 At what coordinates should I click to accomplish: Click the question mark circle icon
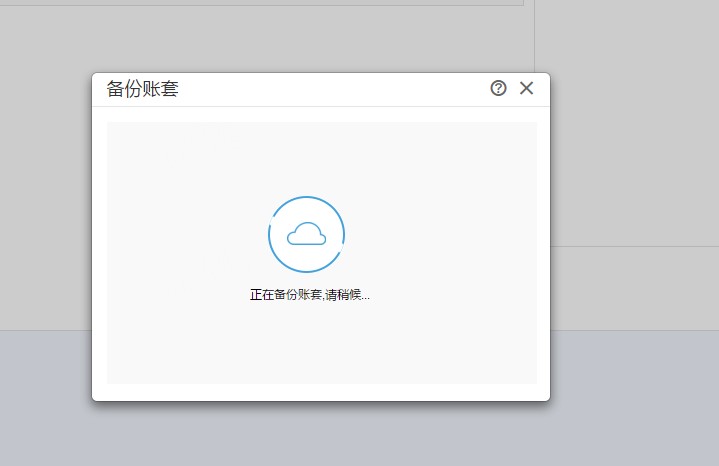click(498, 88)
